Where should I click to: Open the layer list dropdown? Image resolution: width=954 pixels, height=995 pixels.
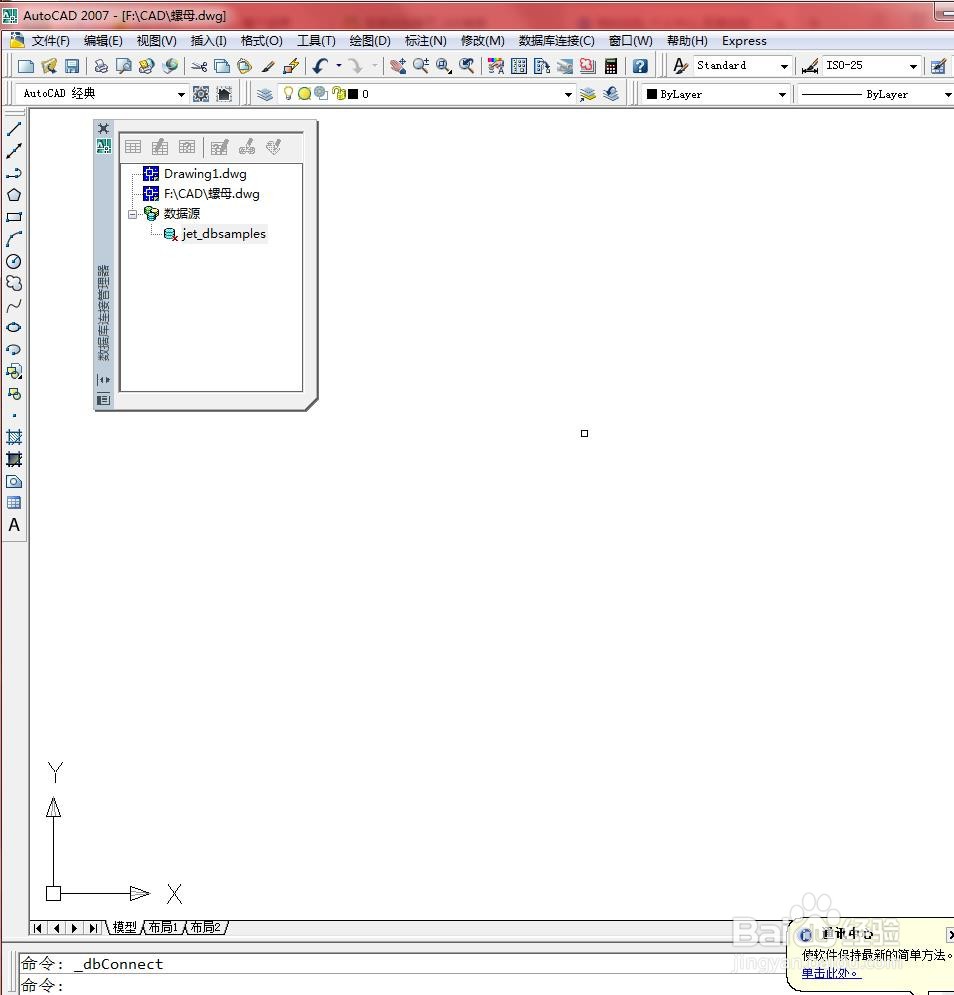point(568,95)
